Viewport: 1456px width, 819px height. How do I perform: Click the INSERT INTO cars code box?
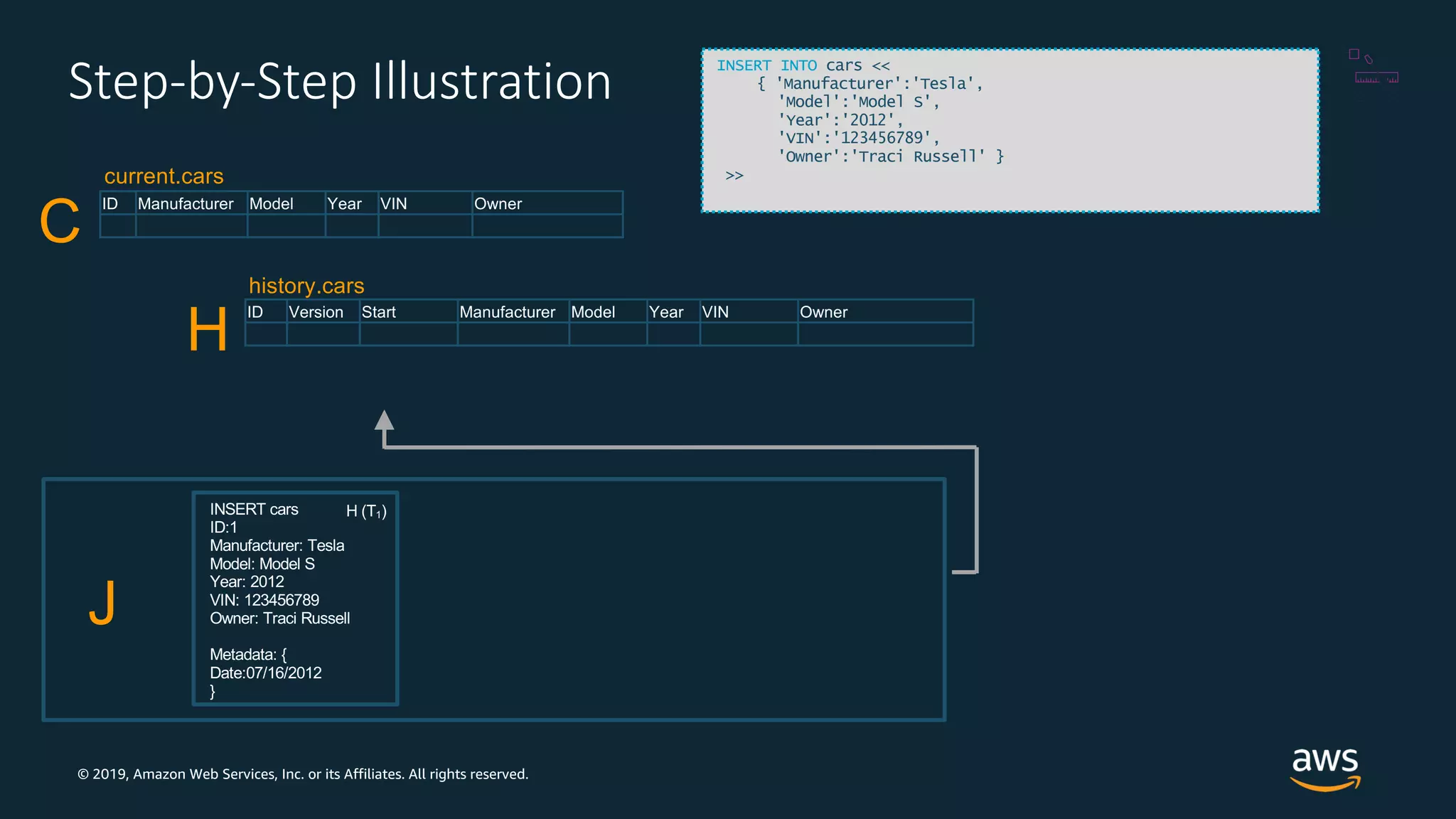(1010, 131)
